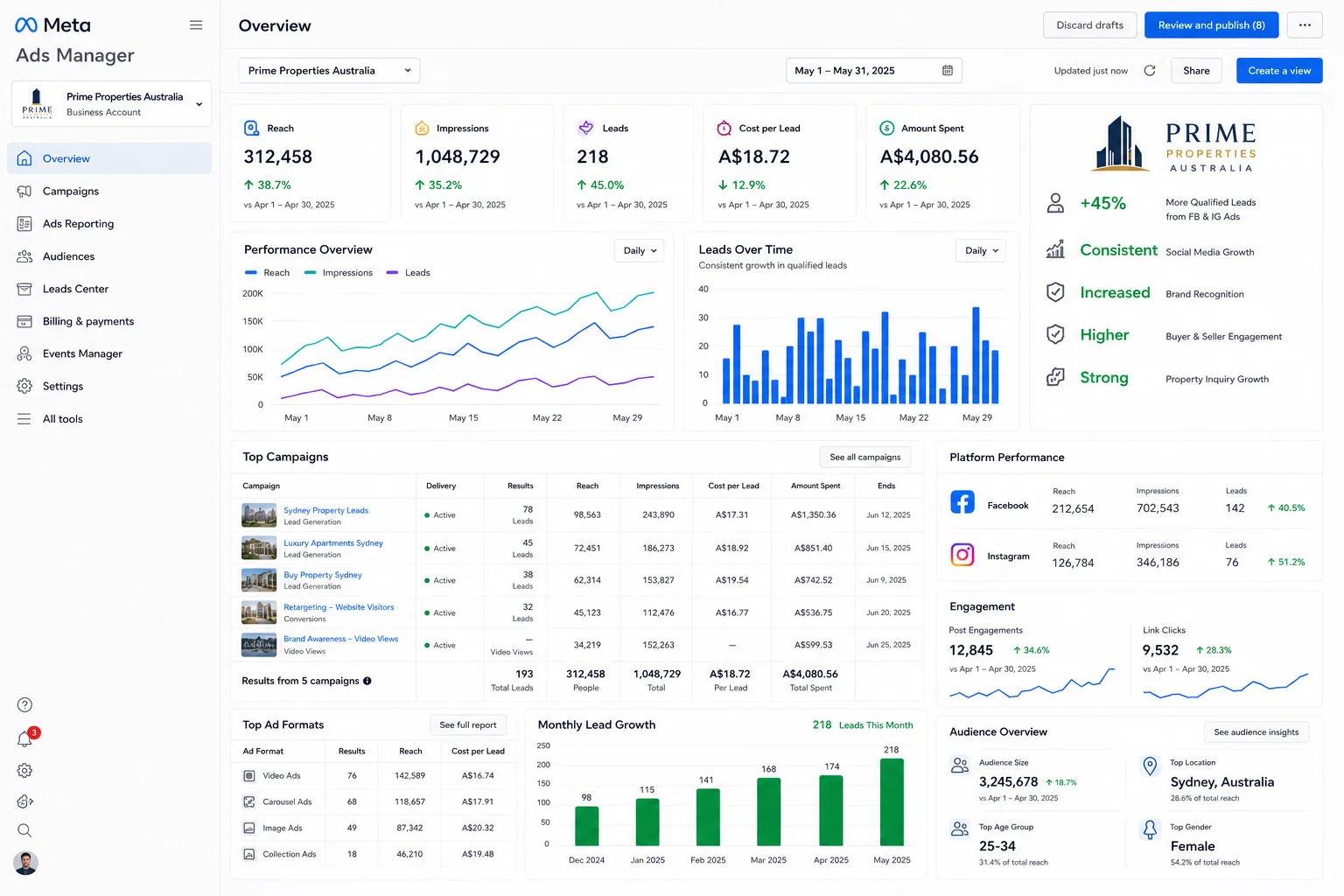Click the debug tools icon above search

pyautogui.click(x=25, y=801)
